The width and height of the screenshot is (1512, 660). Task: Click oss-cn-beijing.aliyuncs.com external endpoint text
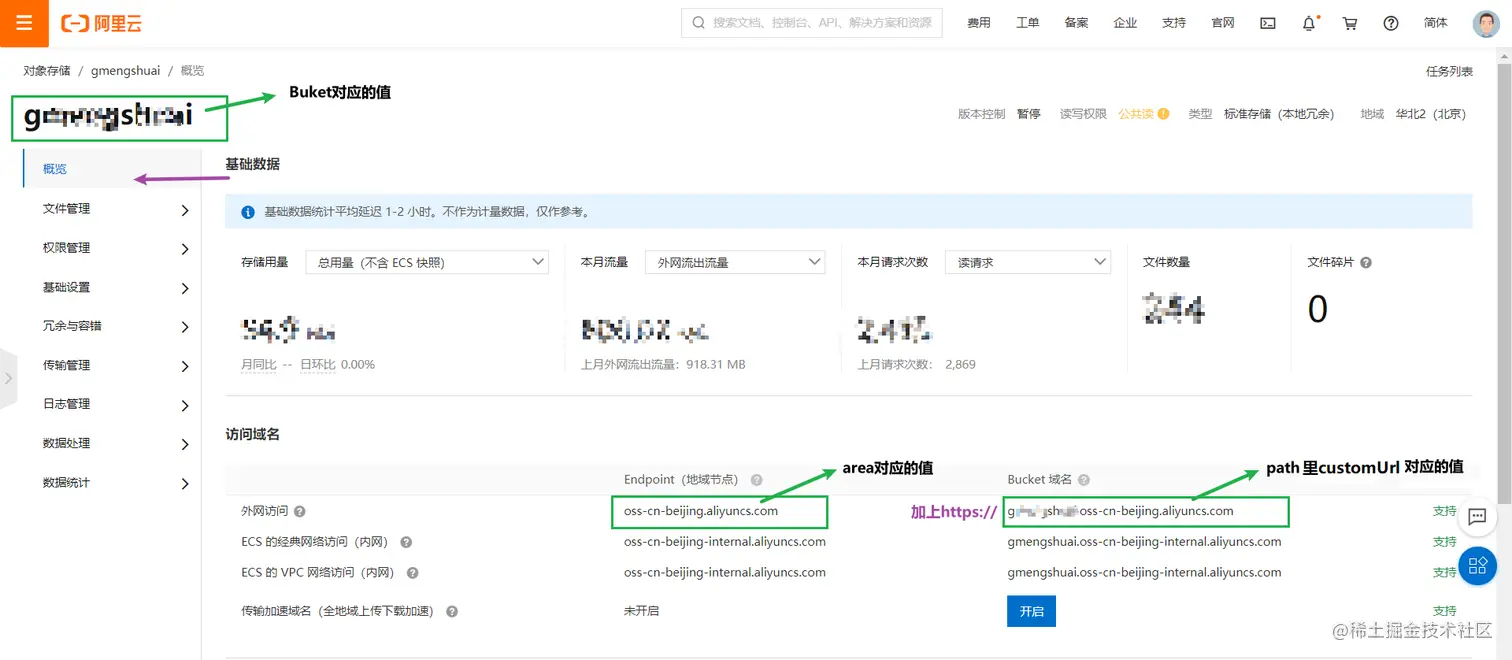tap(701, 511)
